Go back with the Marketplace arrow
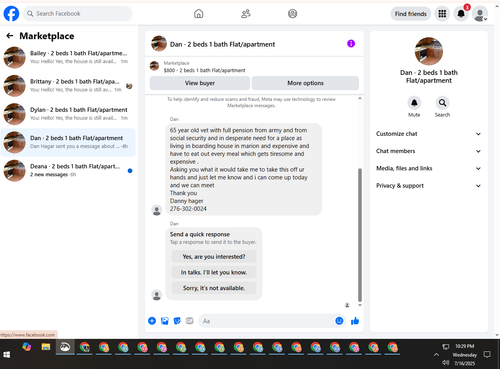 [x=10, y=36]
